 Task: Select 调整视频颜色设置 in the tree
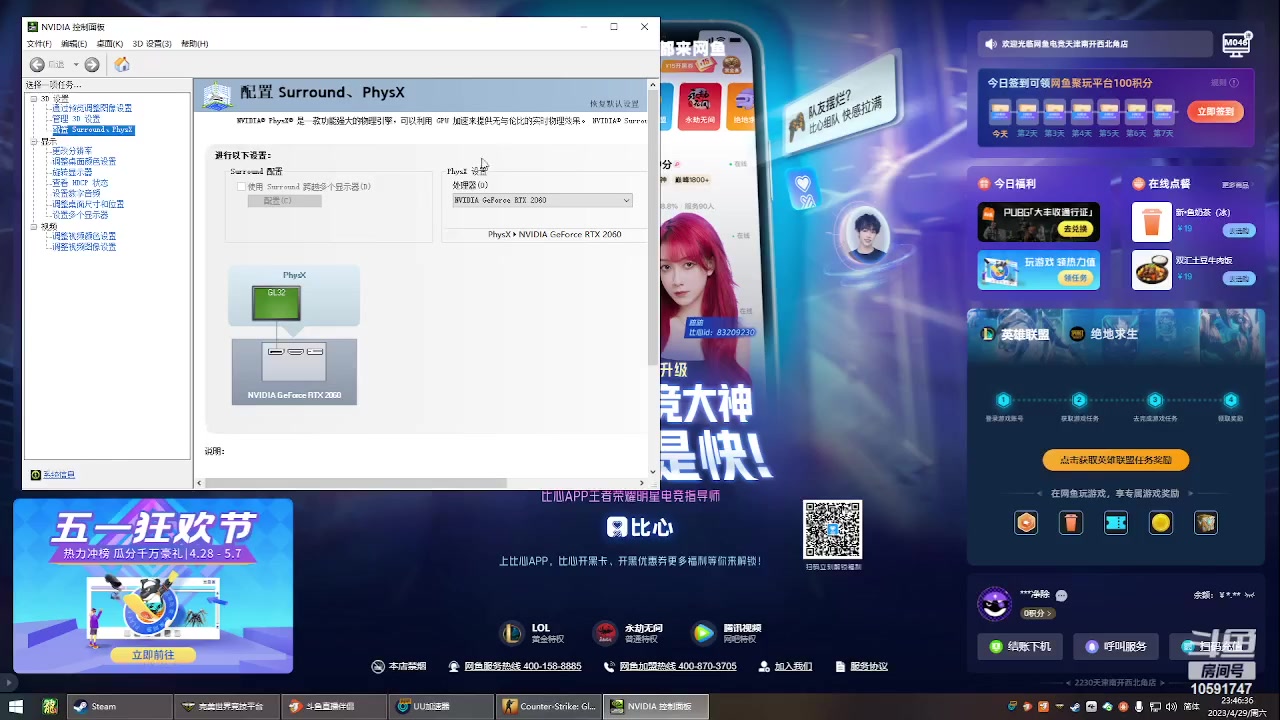tap(84, 236)
